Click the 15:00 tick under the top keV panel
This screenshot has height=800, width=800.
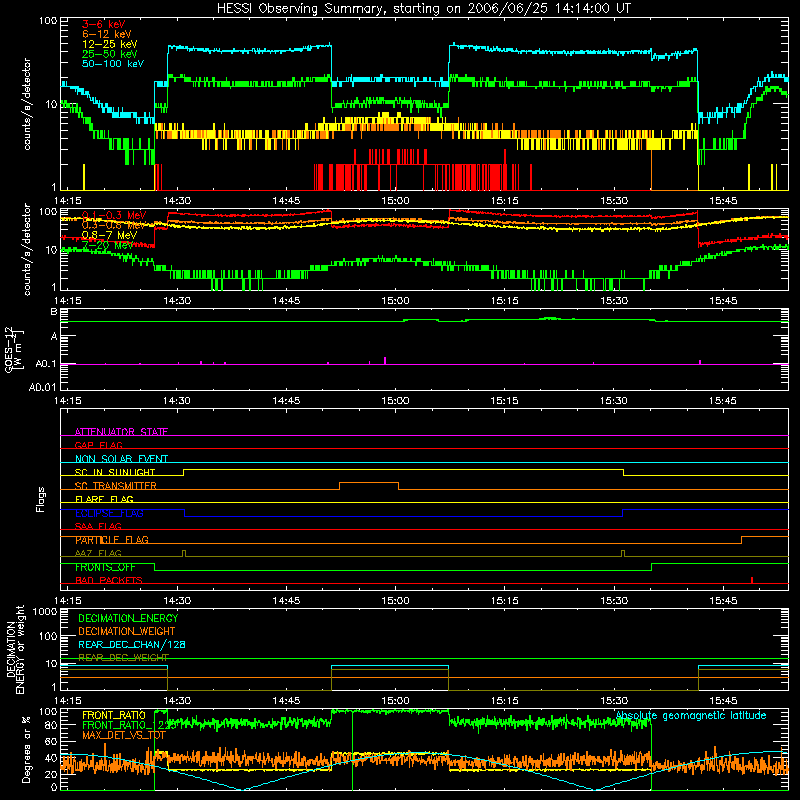[395, 201]
